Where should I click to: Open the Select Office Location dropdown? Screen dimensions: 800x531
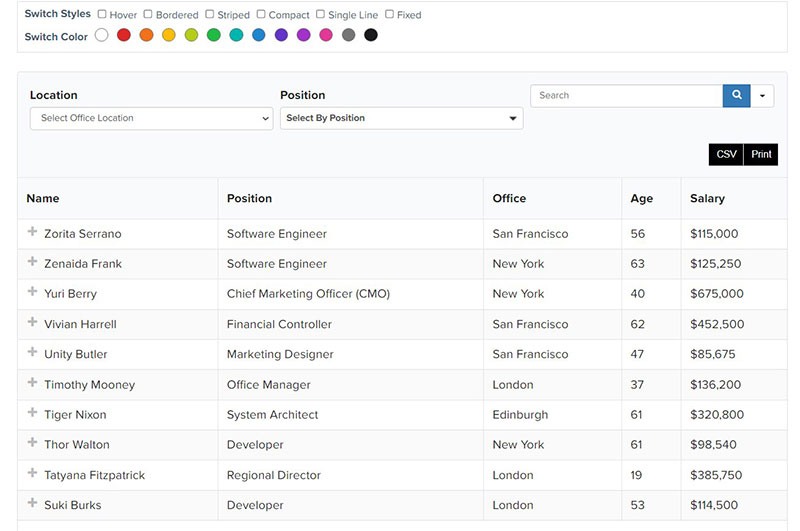[152, 118]
